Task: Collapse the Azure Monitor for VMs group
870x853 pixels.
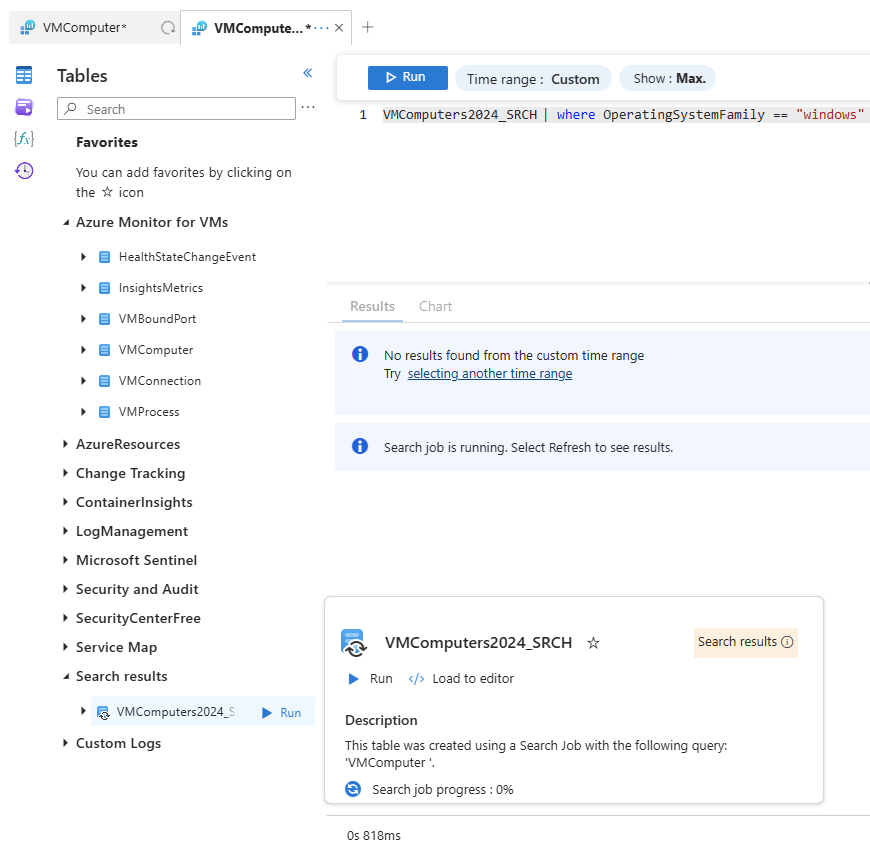Action: [66, 223]
